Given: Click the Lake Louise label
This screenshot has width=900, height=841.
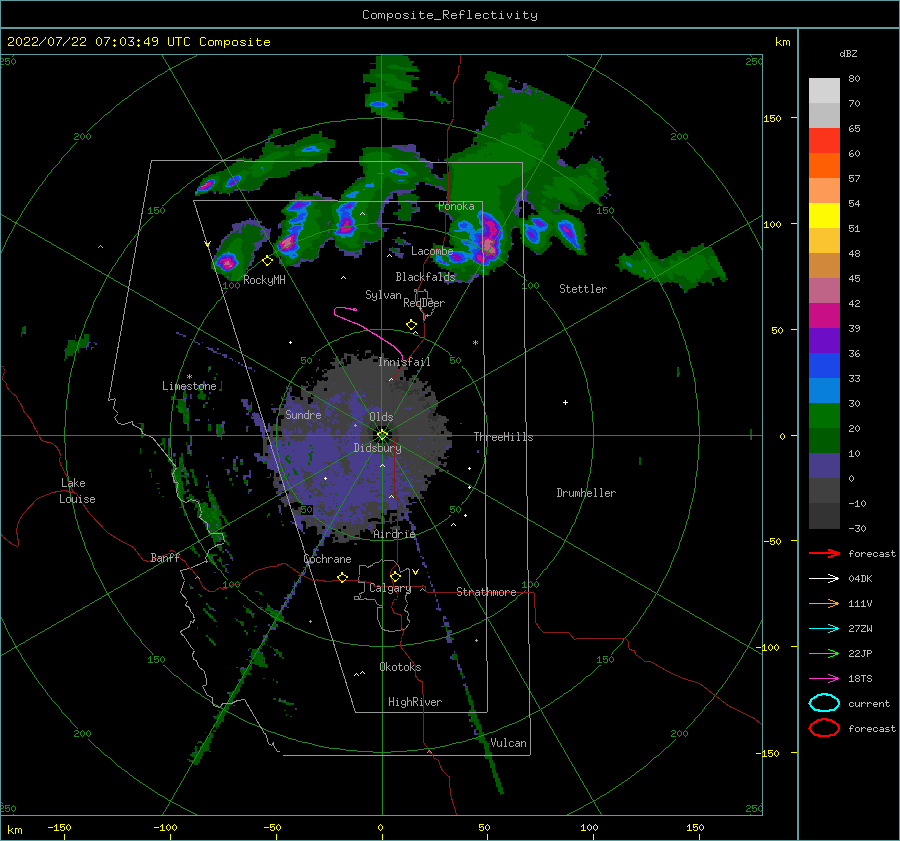Looking at the screenshot, I should (x=77, y=491).
